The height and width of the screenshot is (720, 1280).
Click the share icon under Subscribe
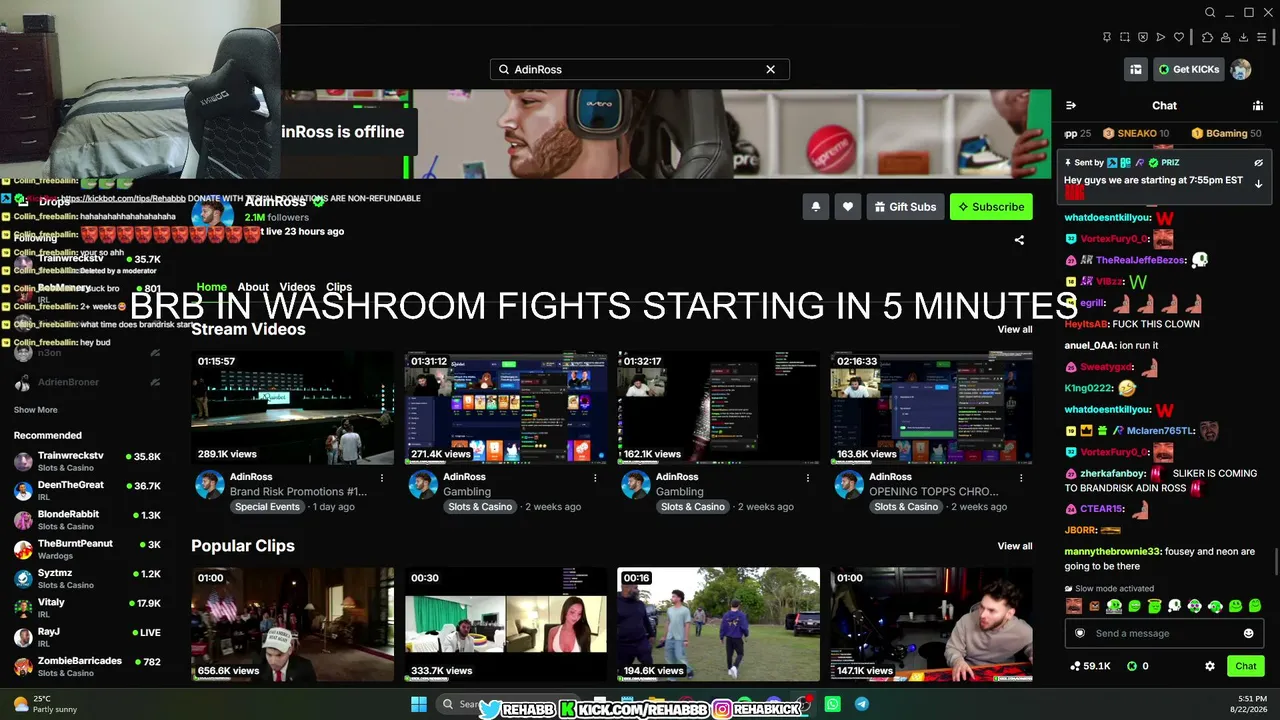tap(1019, 240)
